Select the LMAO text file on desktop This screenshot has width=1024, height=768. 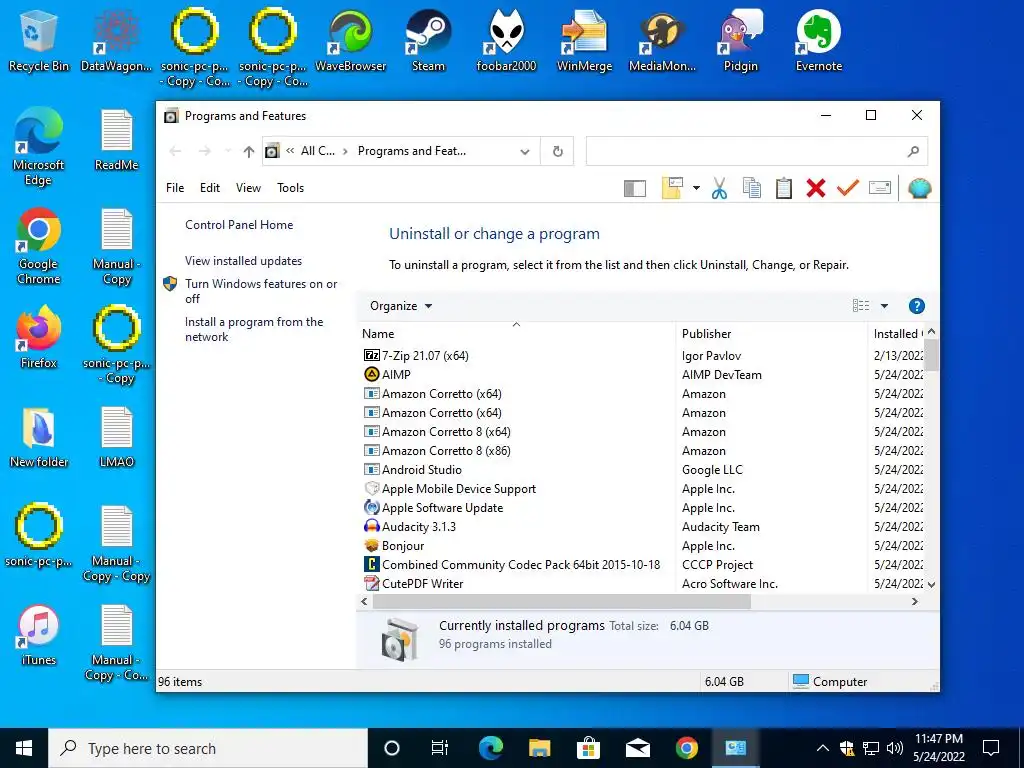coord(117,438)
